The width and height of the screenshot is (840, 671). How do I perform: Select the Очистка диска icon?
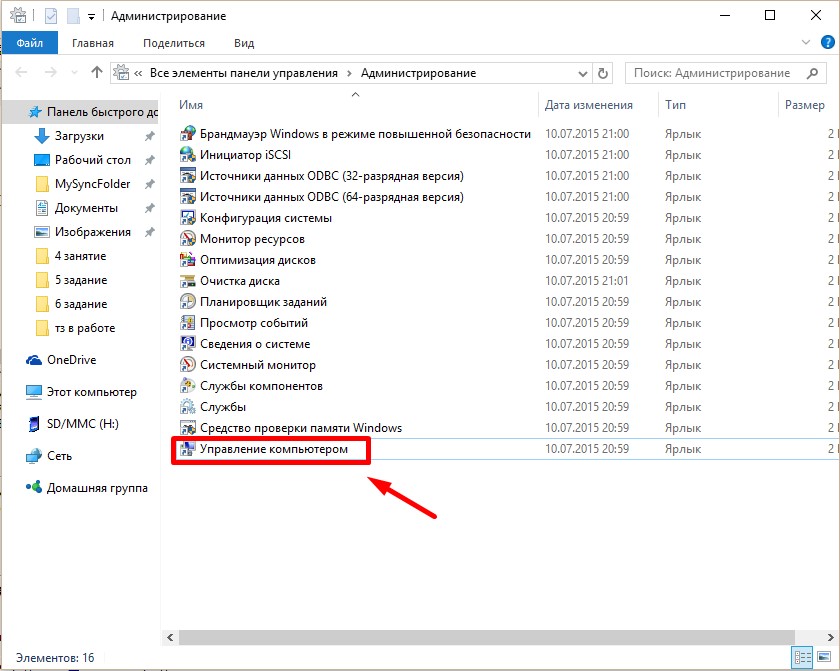point(187,281)
